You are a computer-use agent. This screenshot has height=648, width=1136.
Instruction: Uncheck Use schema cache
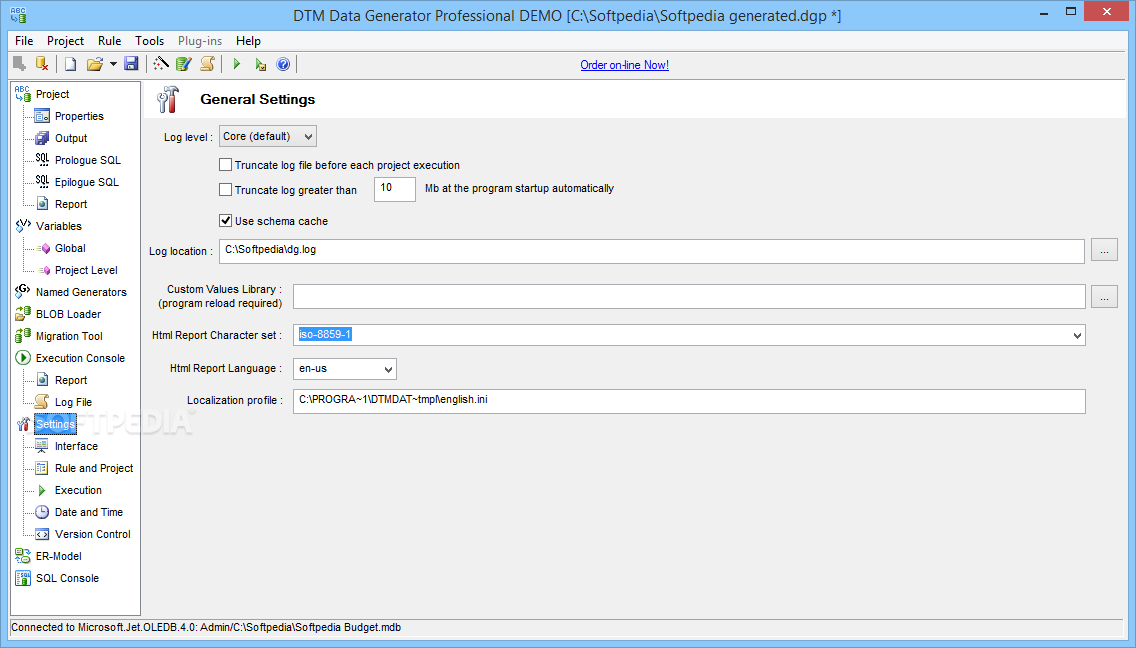pyautogui.click(x=226, y=220)
